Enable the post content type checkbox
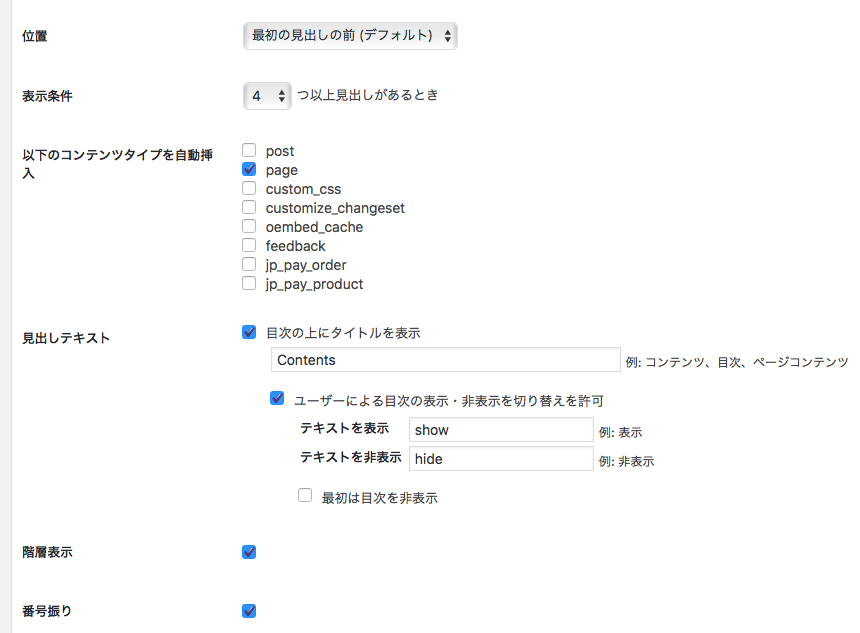The height and width of the screenshot is (633, 860). pos(250,151)
